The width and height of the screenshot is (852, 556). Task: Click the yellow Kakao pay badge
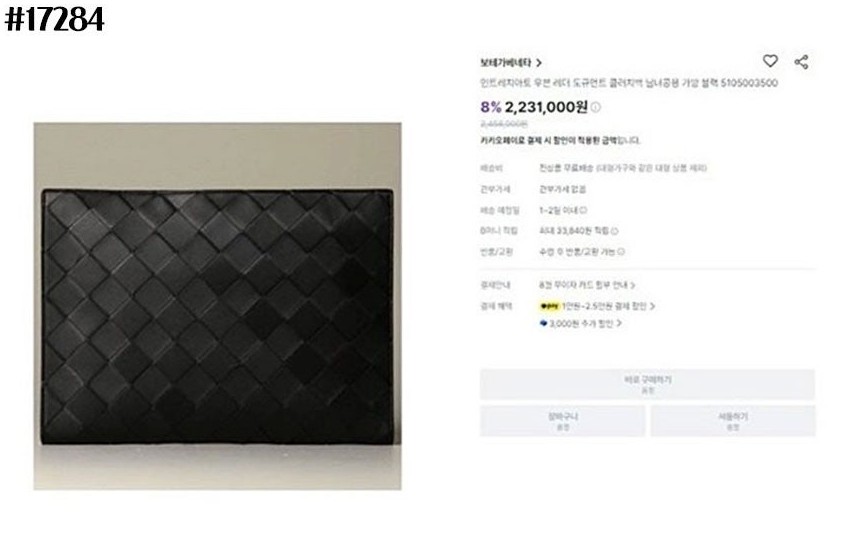point(549,307)
